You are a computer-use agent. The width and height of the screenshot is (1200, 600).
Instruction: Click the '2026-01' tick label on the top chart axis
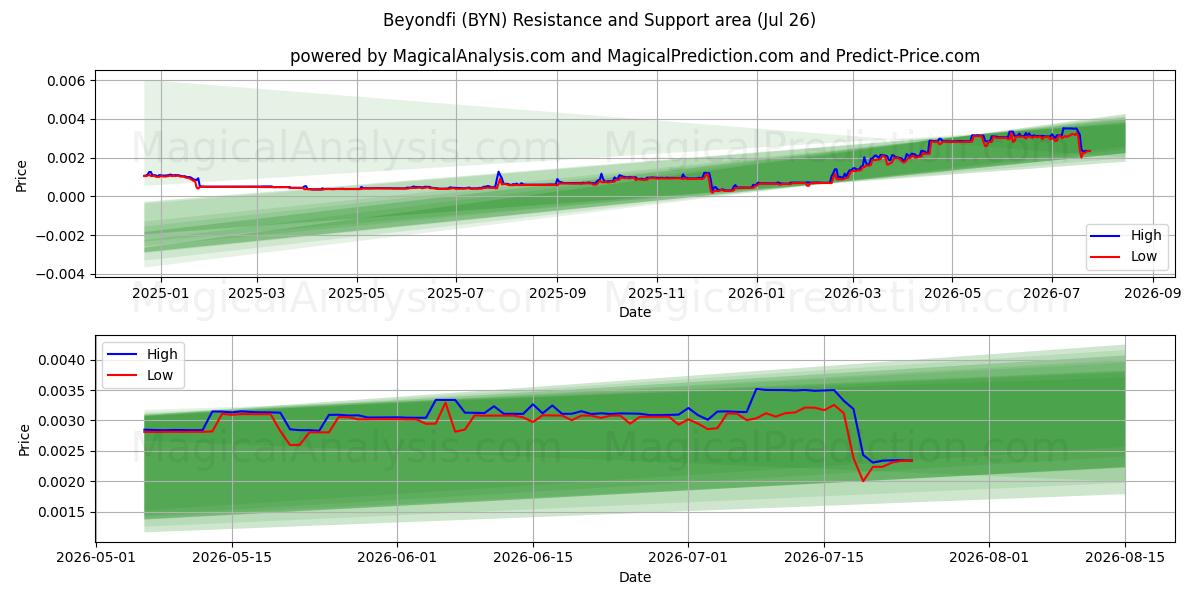tap(757, 294)
